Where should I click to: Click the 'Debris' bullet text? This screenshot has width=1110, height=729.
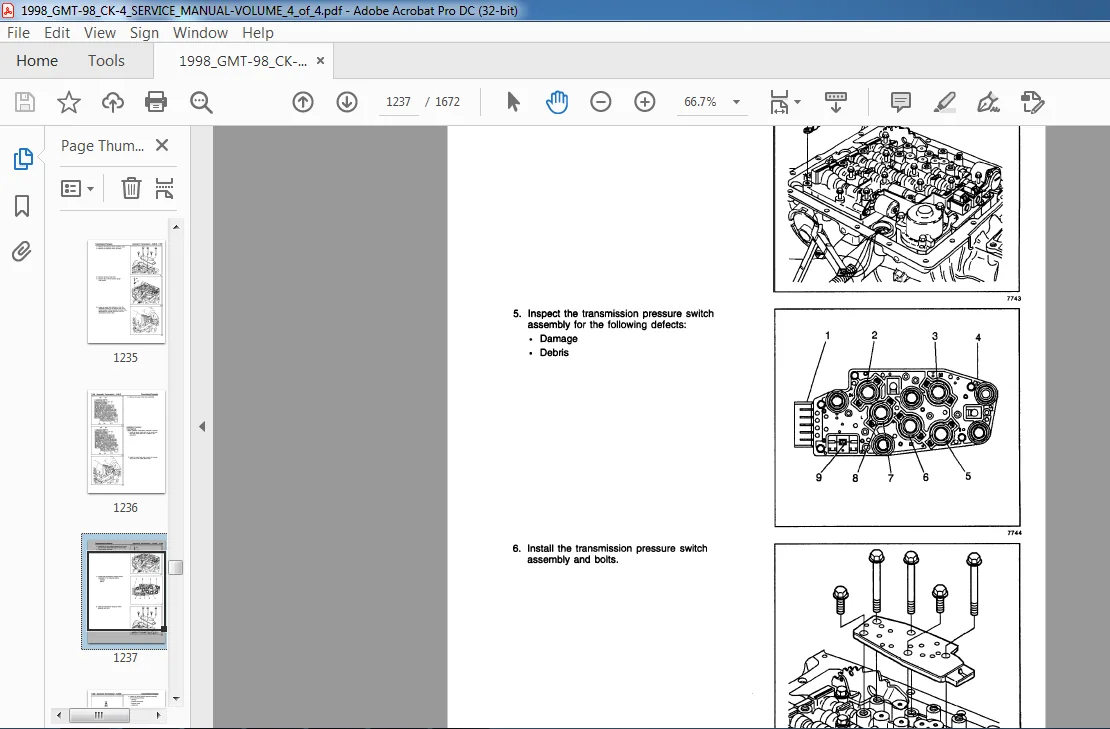click(554, 352)
